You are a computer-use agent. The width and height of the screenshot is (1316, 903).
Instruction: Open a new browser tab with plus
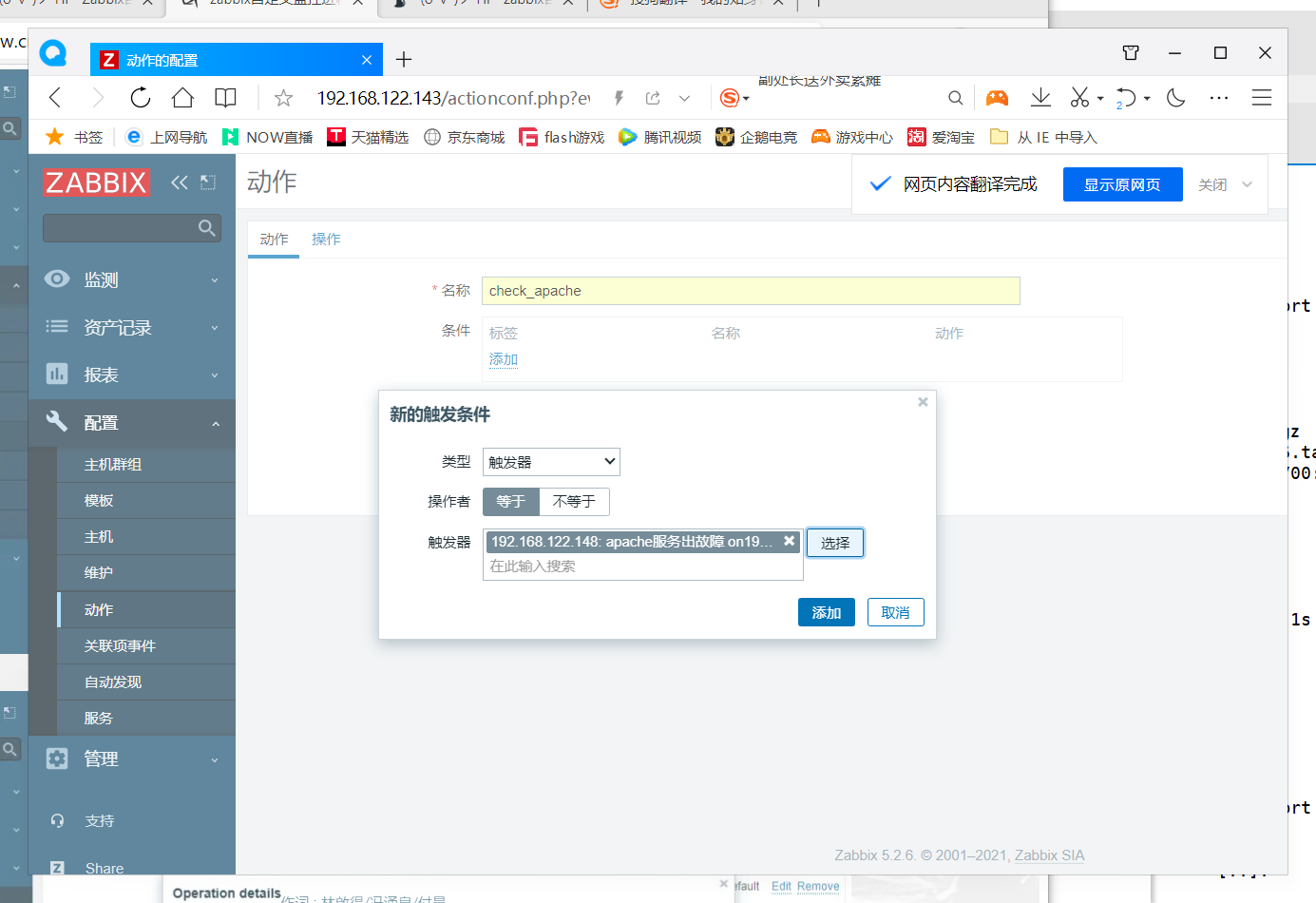(404, 60)
